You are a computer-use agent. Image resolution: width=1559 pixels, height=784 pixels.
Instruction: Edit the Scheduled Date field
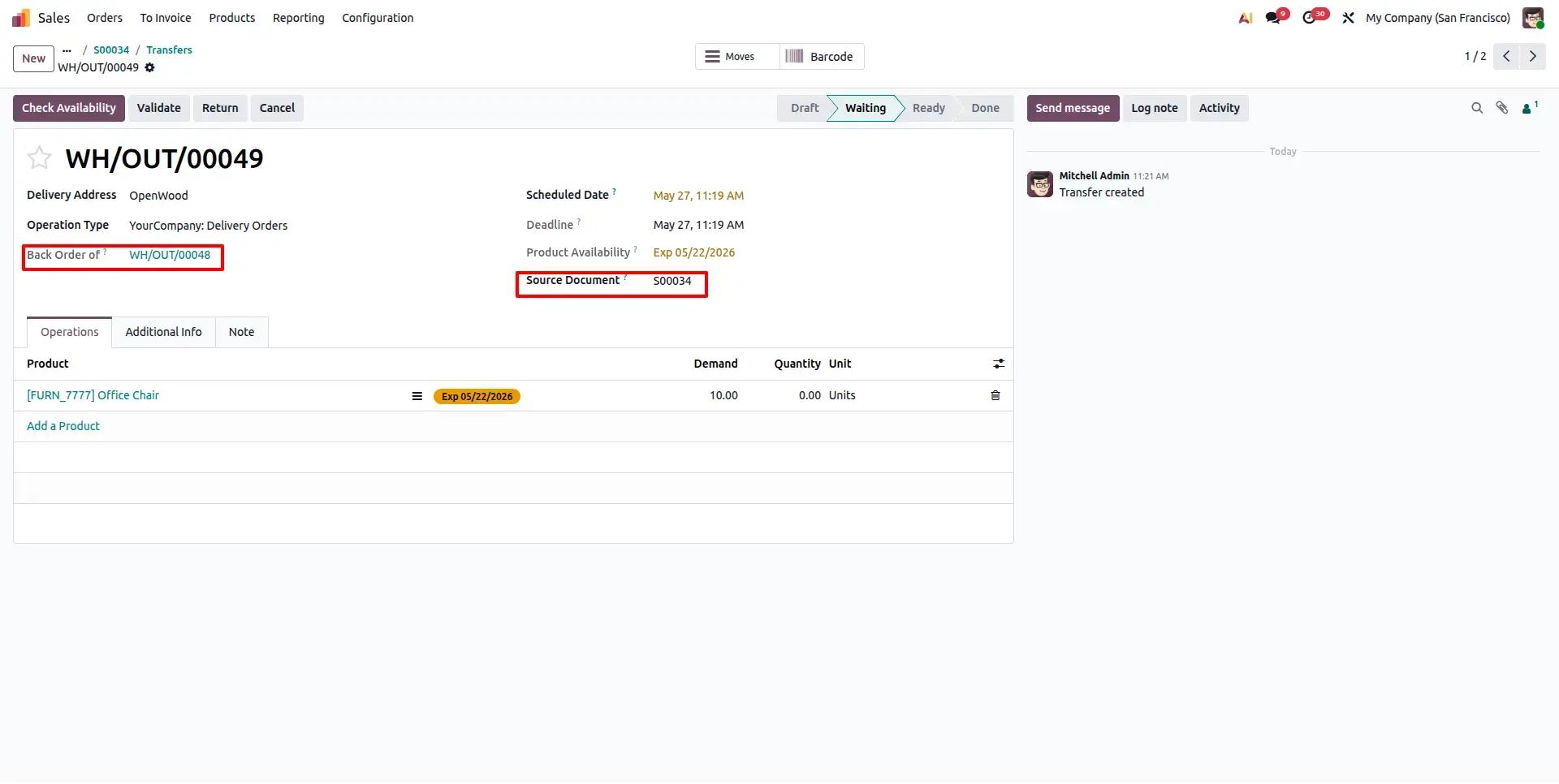coord(698,196)
